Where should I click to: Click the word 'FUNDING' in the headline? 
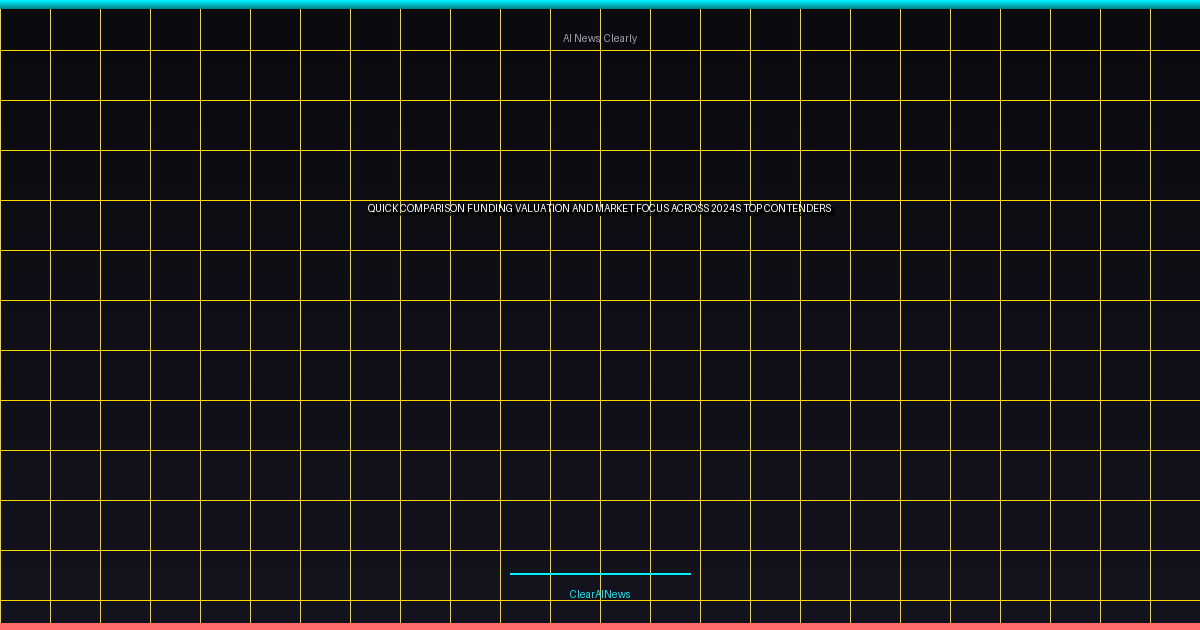tap(489, 209)
